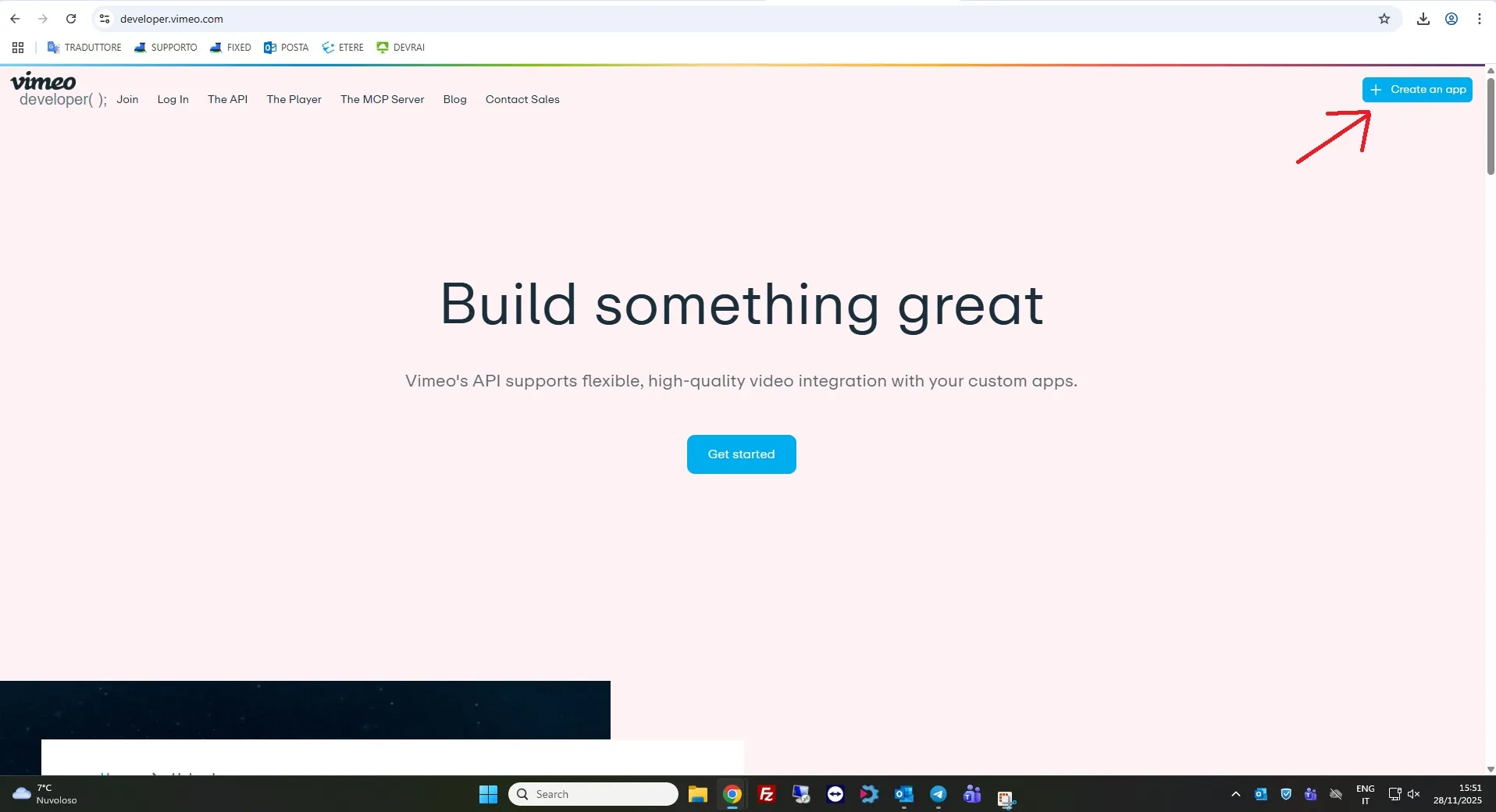Click the Vimeo developer logo

coord(58,90)
